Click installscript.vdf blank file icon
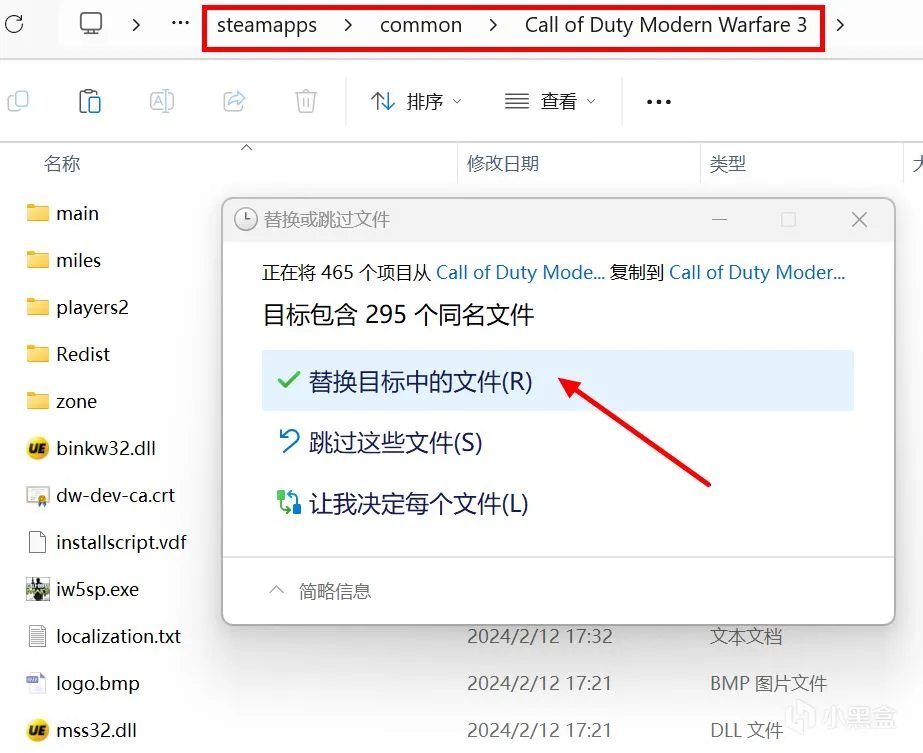Viewport: 923px width, 753px height. [38, 542]
